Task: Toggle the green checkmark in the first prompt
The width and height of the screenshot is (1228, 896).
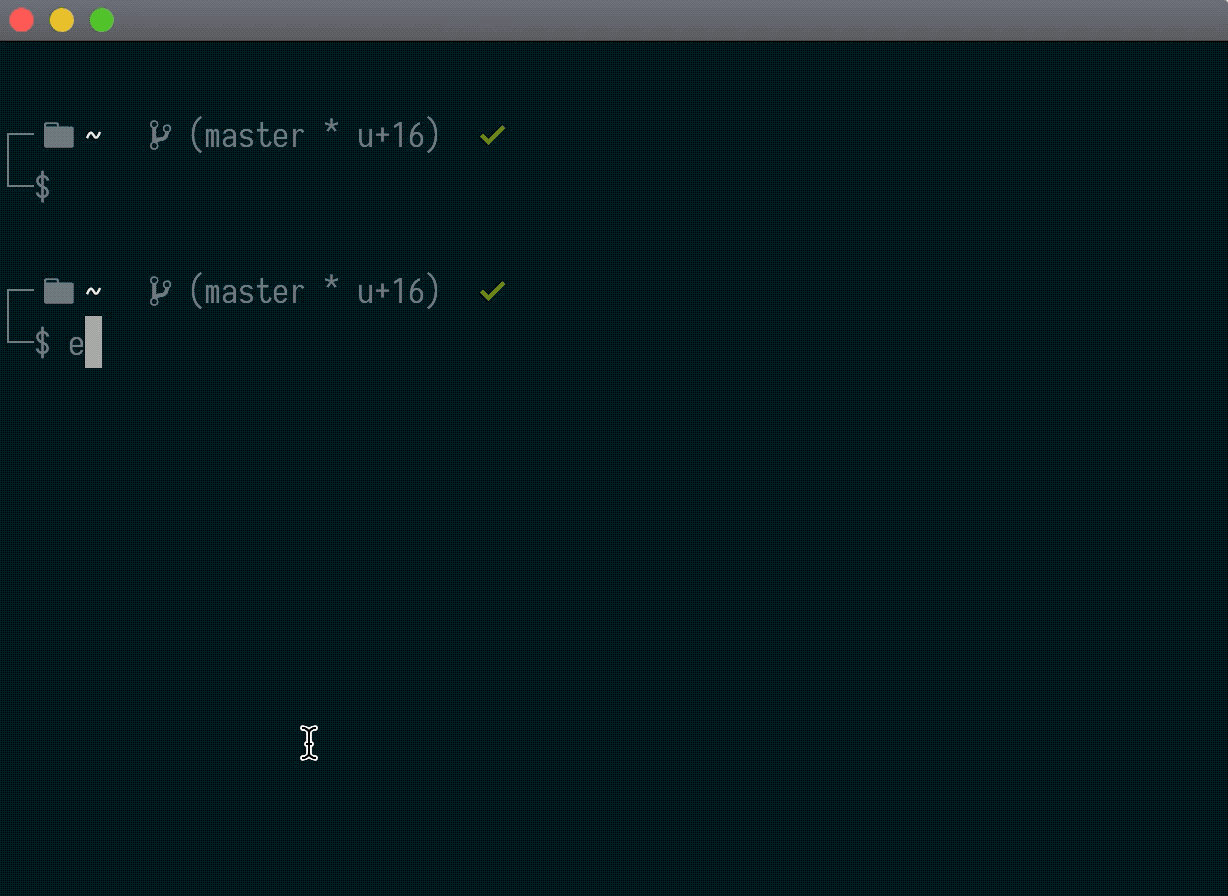Action: (491, 134)
